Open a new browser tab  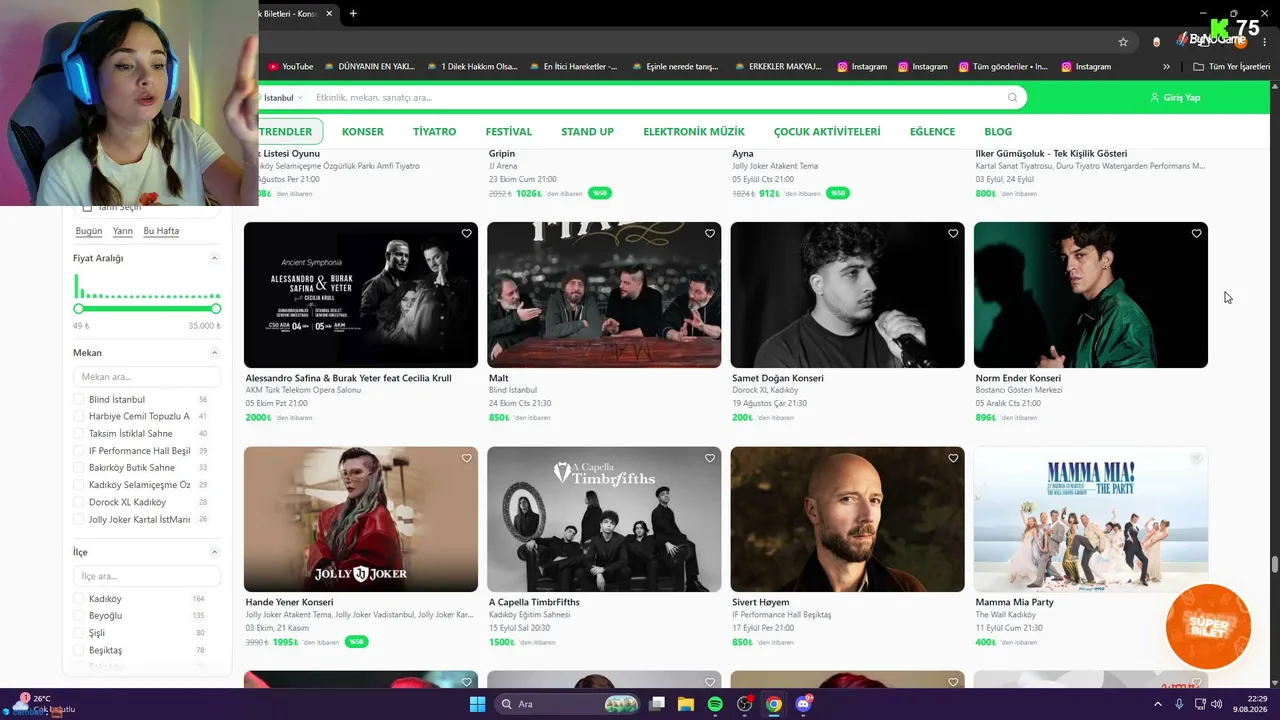(353, 13)
